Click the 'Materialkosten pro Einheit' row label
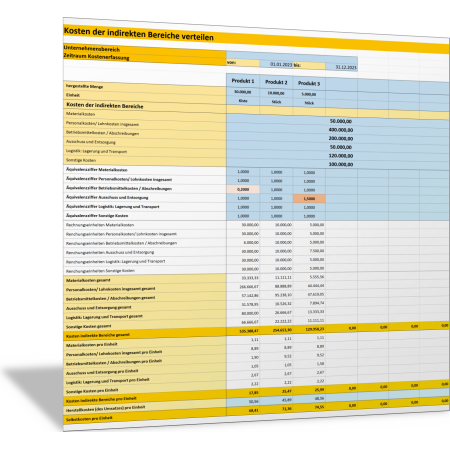The height and width of the screenshot is (450, 450). coord(92,345)
